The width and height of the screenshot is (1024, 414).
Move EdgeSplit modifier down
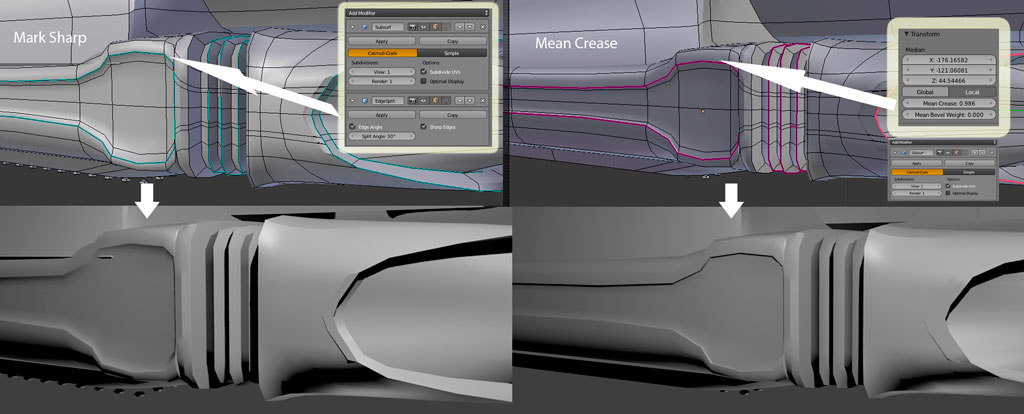coord(470,101)
